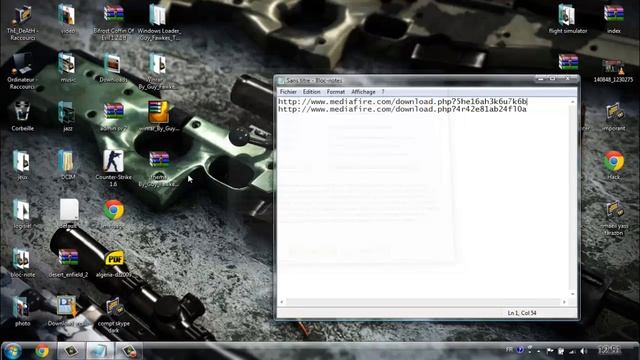This screenshot has height=360, width=640.
Task: Click the third taskbar button after Chrome
Action: pos(128,351)
